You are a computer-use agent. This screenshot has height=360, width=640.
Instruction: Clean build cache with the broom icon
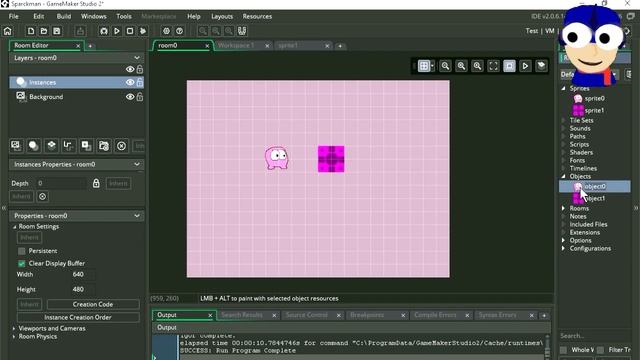click(x=143, y=31)
